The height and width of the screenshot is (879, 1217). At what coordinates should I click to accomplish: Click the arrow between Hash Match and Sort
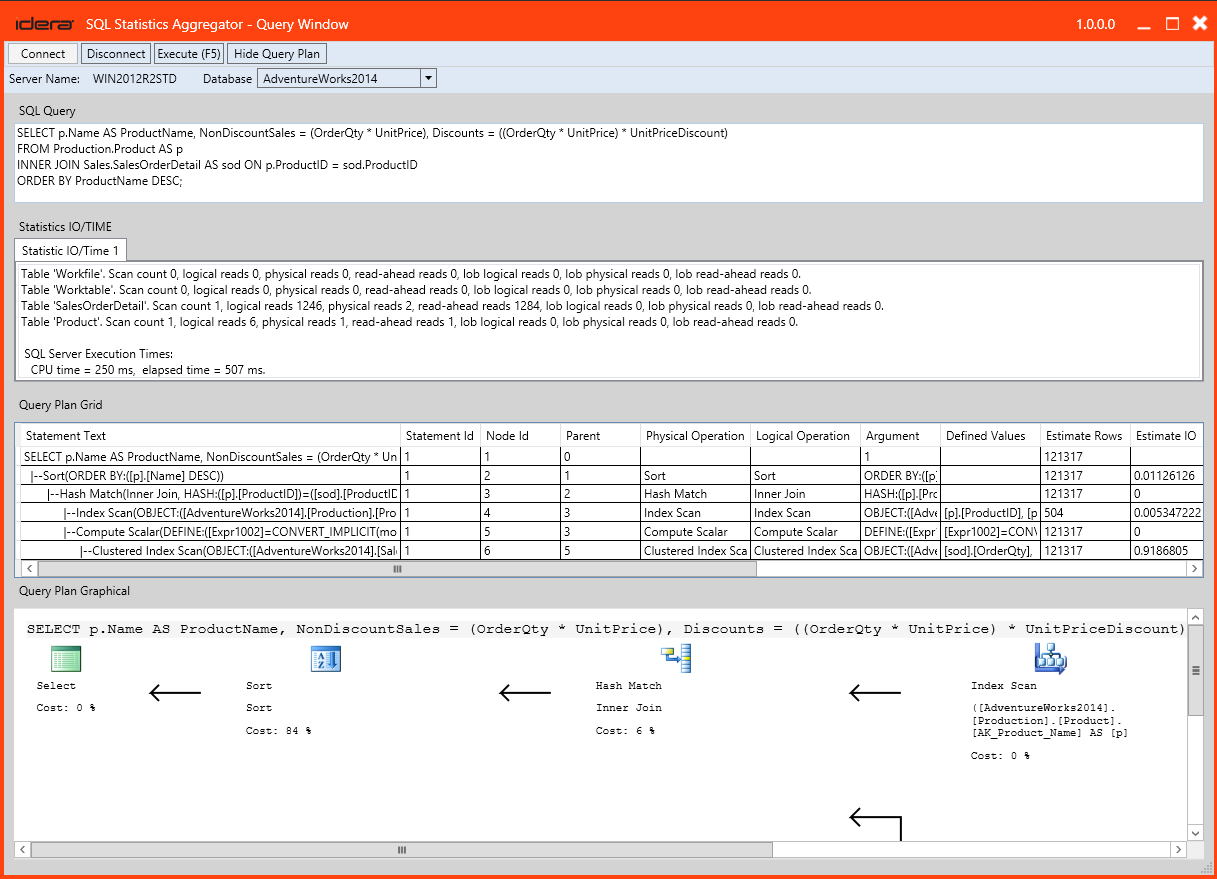click(x=524, y=692)
